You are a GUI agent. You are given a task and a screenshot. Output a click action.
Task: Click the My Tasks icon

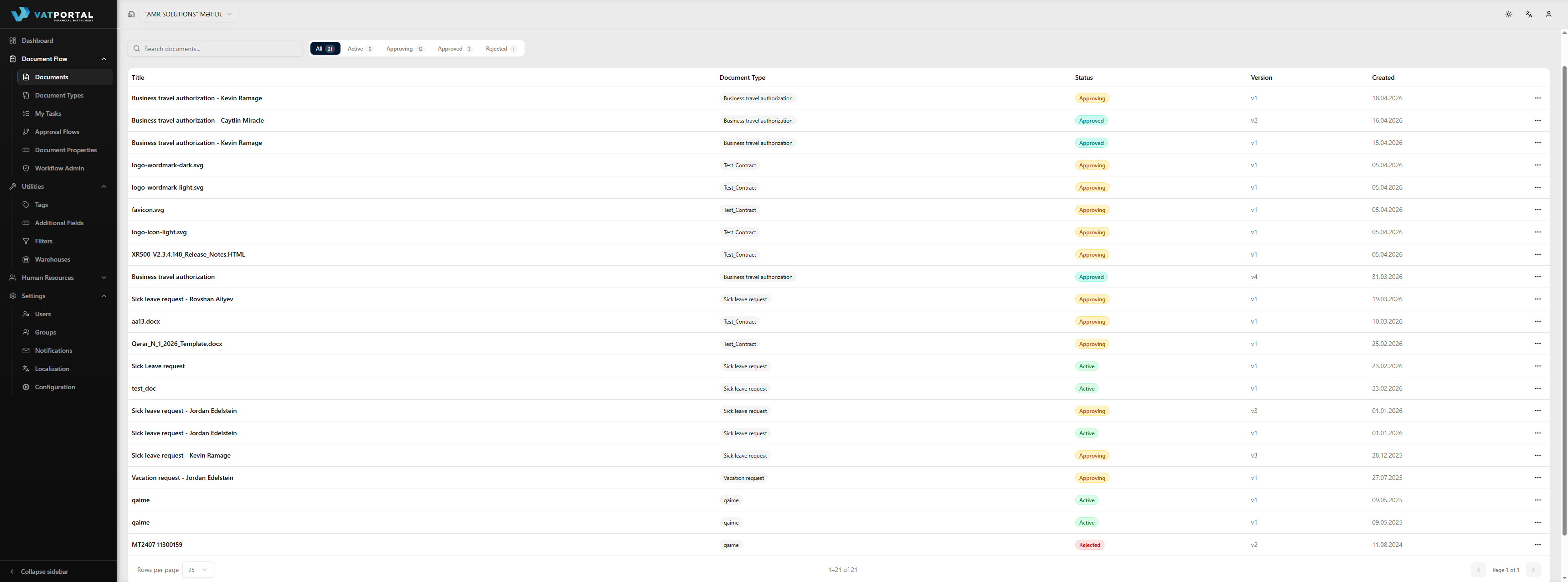26,113
